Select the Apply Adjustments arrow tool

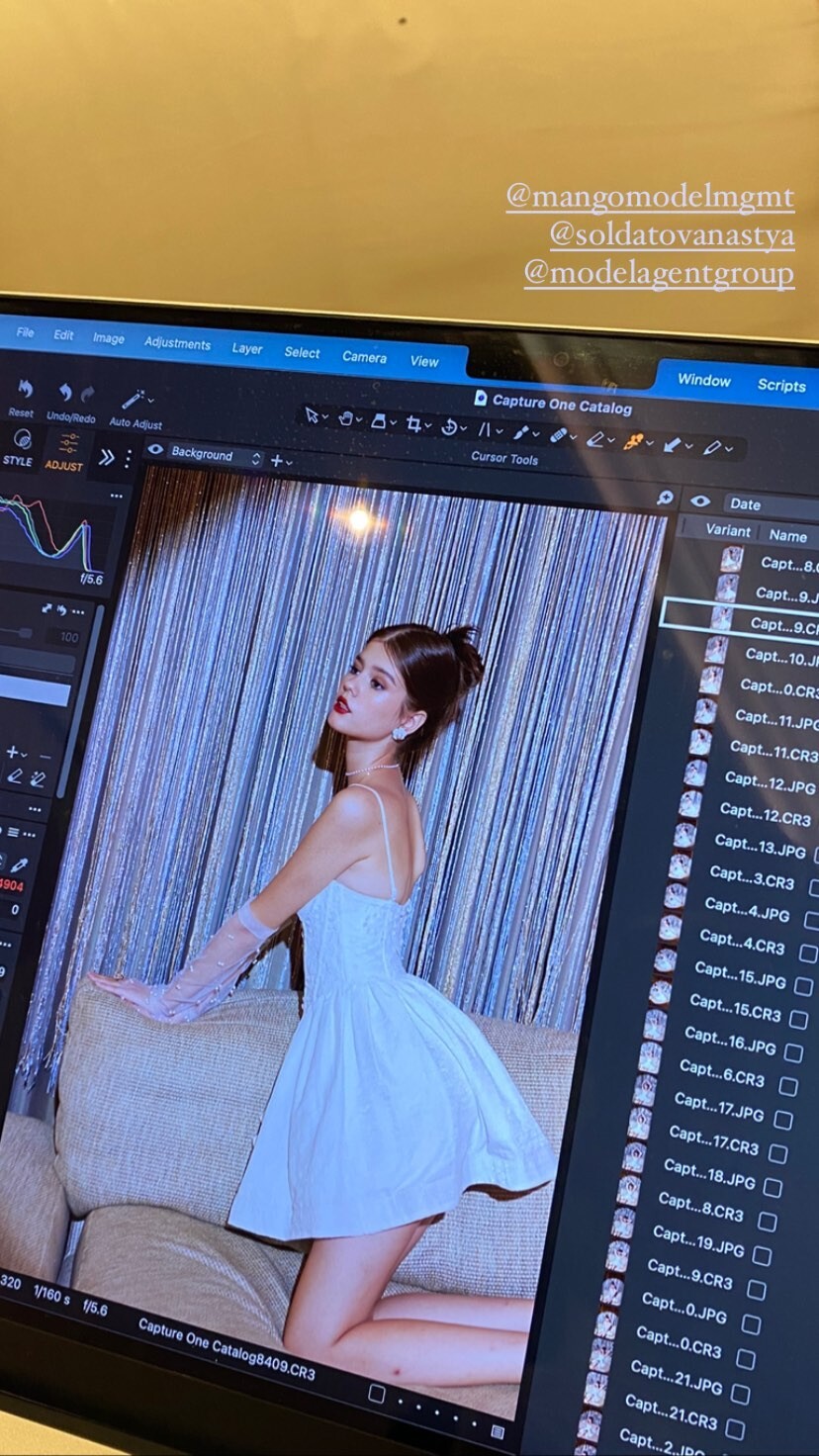pos(671,445)
